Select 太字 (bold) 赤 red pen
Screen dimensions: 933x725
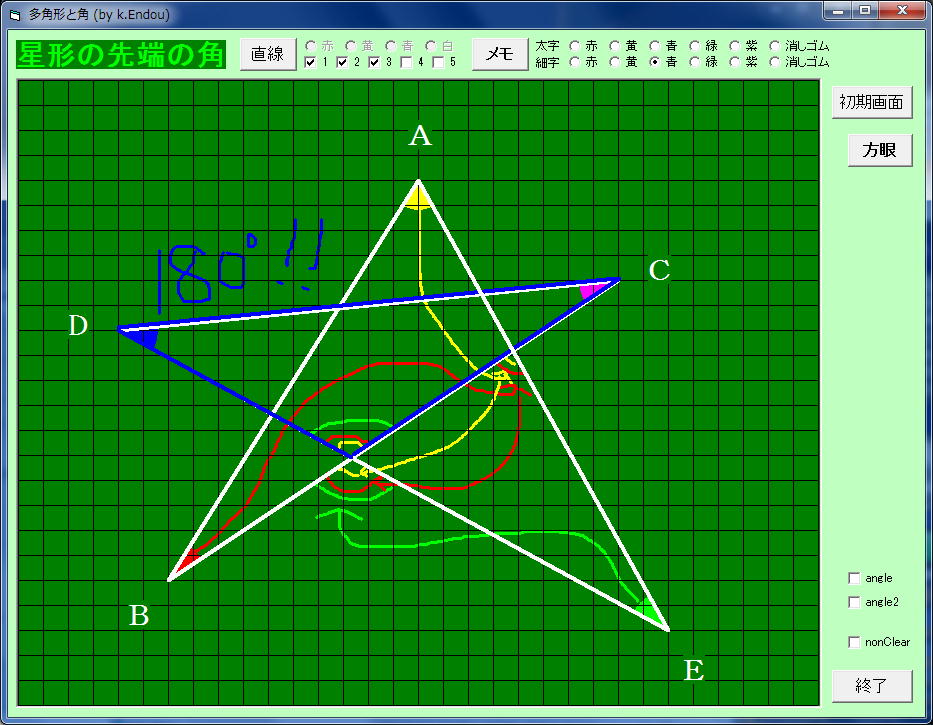point(575,46)
